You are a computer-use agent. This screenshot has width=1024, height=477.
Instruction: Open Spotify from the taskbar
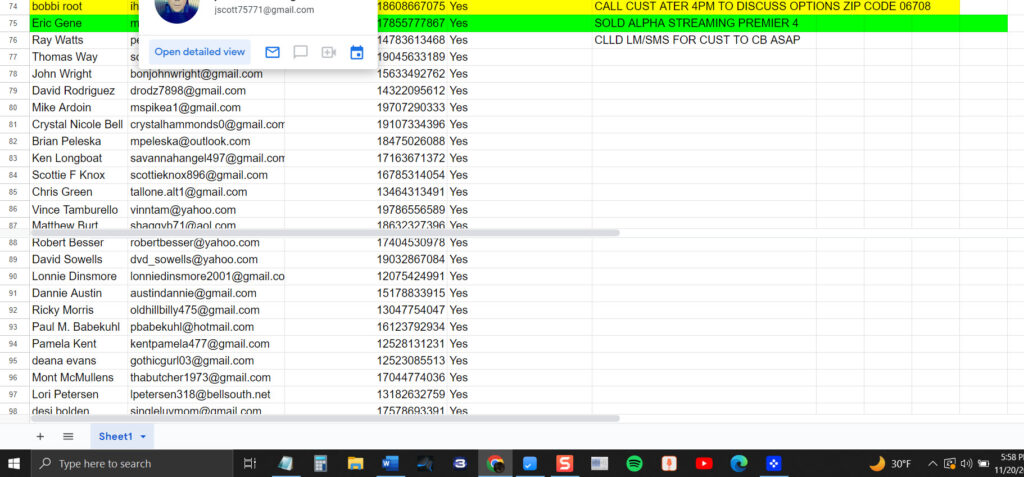point(634,463)
